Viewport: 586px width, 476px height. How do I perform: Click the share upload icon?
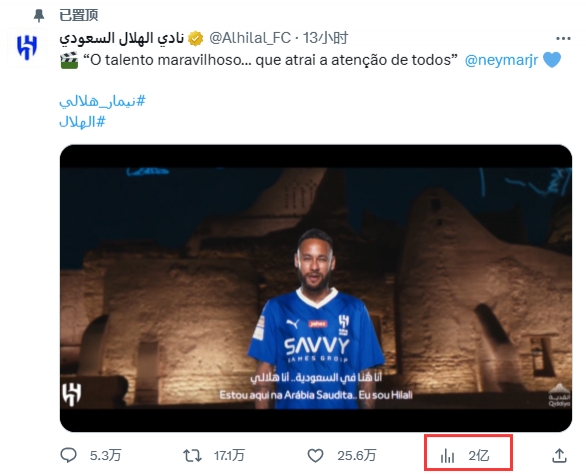[559, 456]
